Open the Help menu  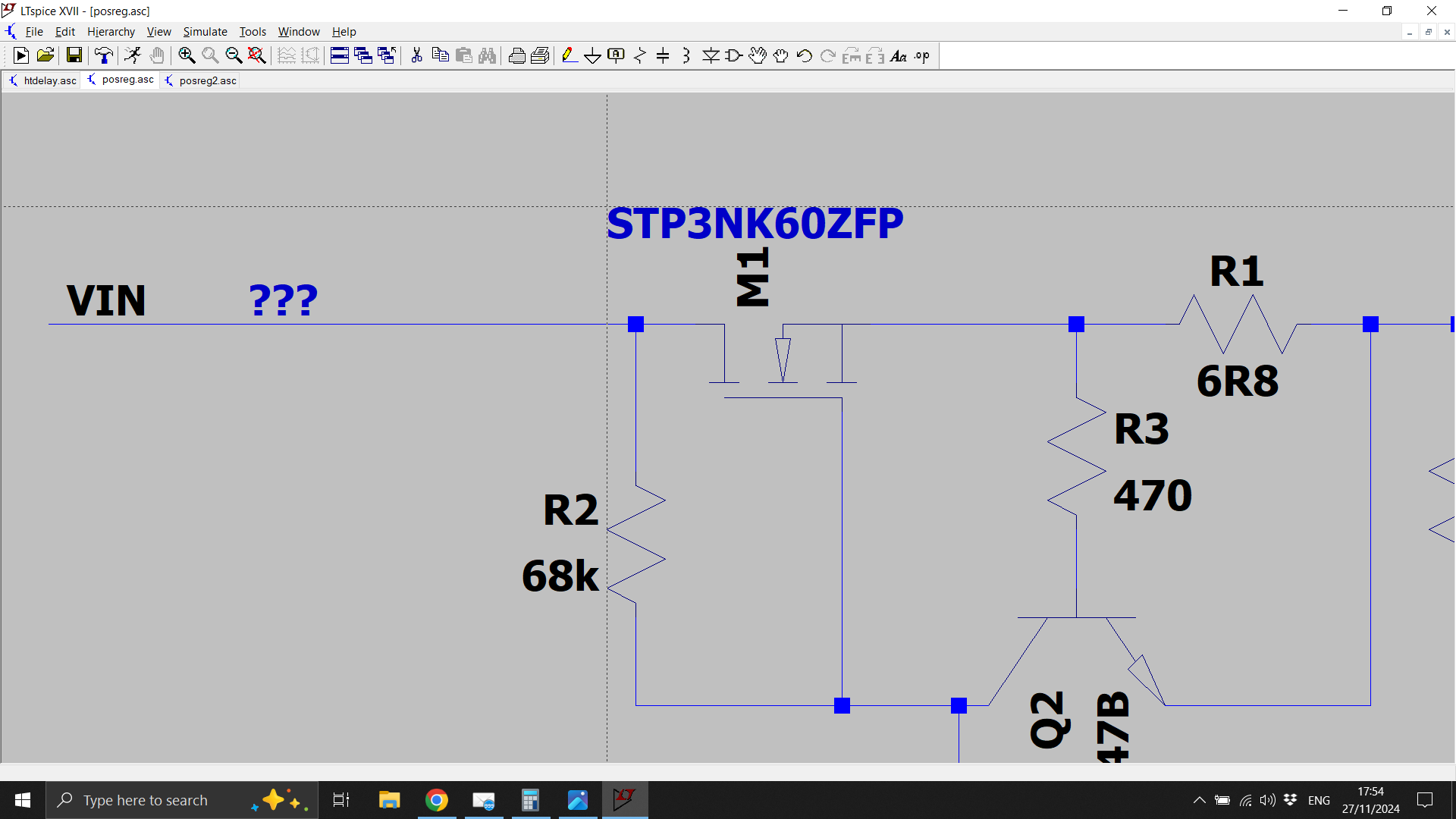coord(344,32)
